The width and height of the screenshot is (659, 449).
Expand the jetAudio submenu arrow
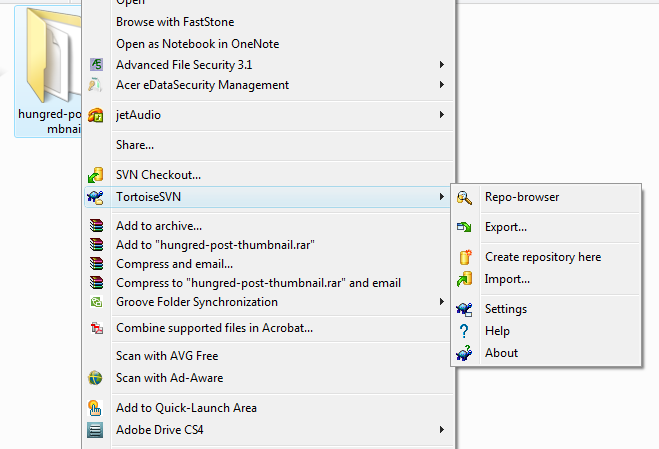(x=442, y=114)
